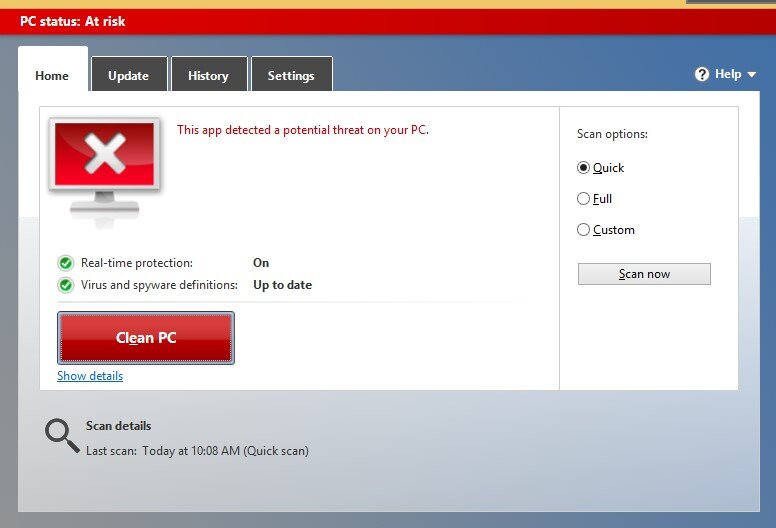Image resolution: width=776 pixels, height=528 pixels.
Task: Click the Real-time protection green check icon
Action: tap(65, 263)
